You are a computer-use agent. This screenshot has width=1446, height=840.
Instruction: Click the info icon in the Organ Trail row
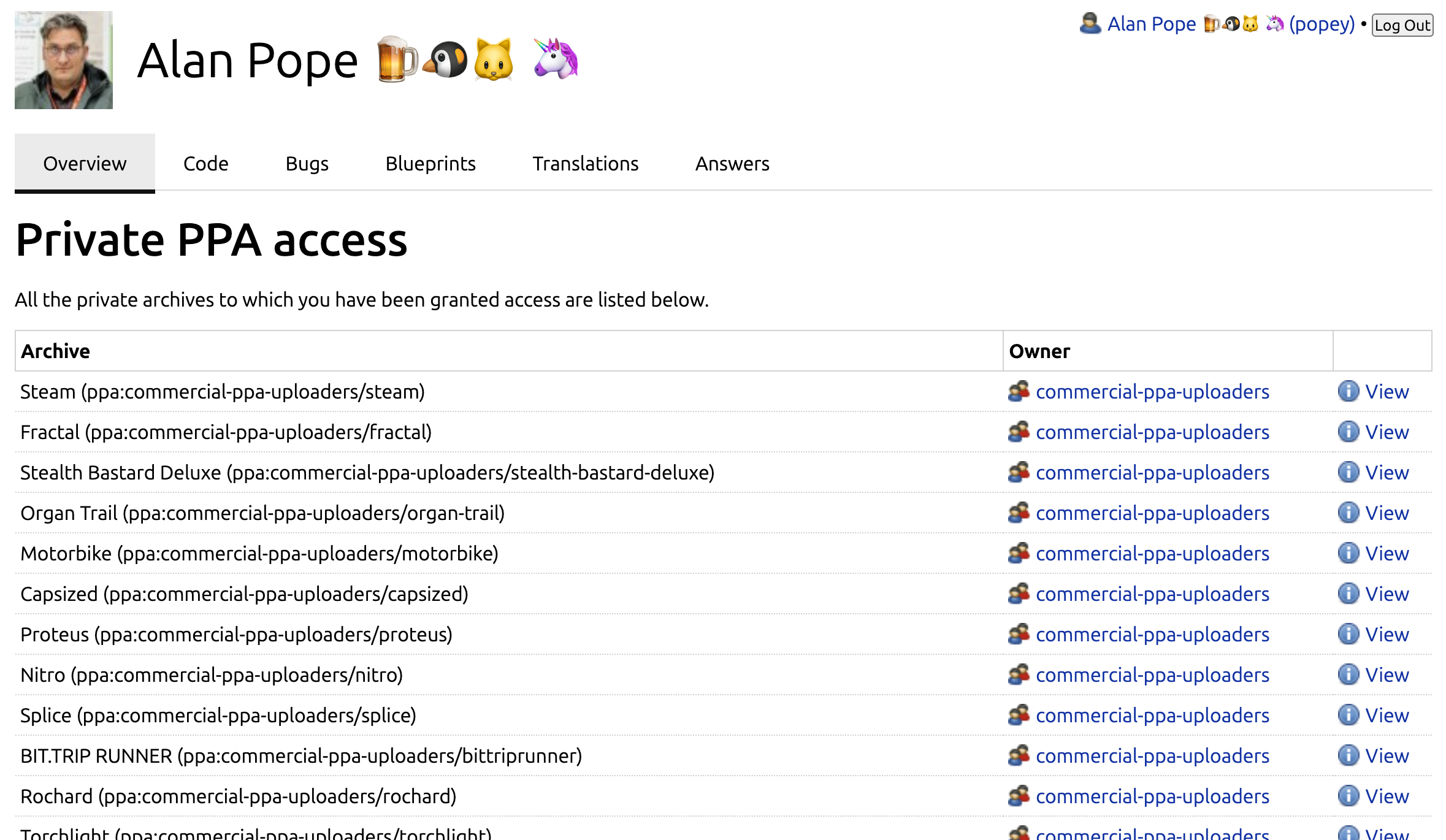[1348, 513]
